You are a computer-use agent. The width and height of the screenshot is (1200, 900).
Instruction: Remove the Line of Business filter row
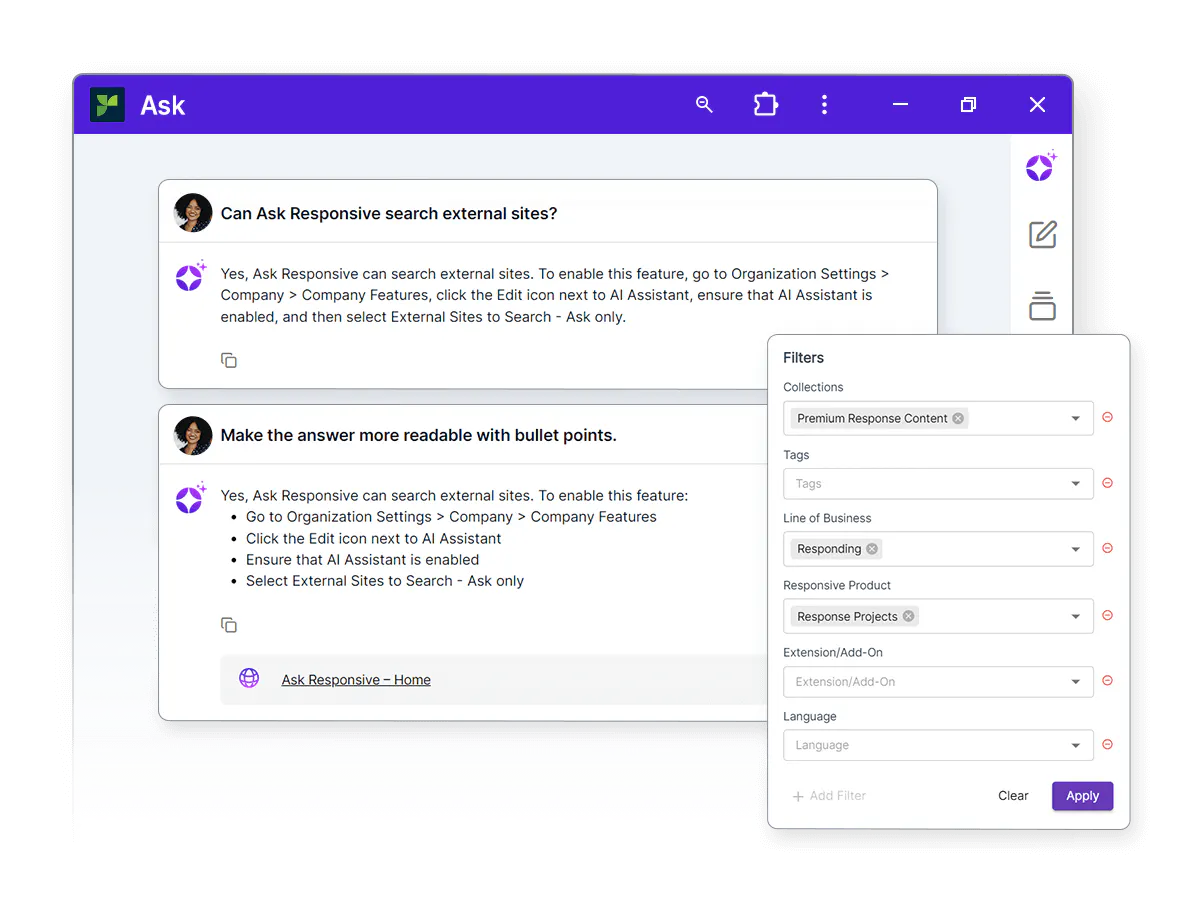tap(1107, 548)
